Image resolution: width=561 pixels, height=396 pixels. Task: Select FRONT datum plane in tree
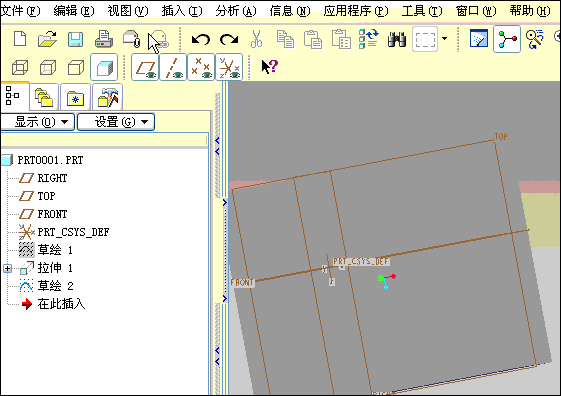tap(52, 214)
